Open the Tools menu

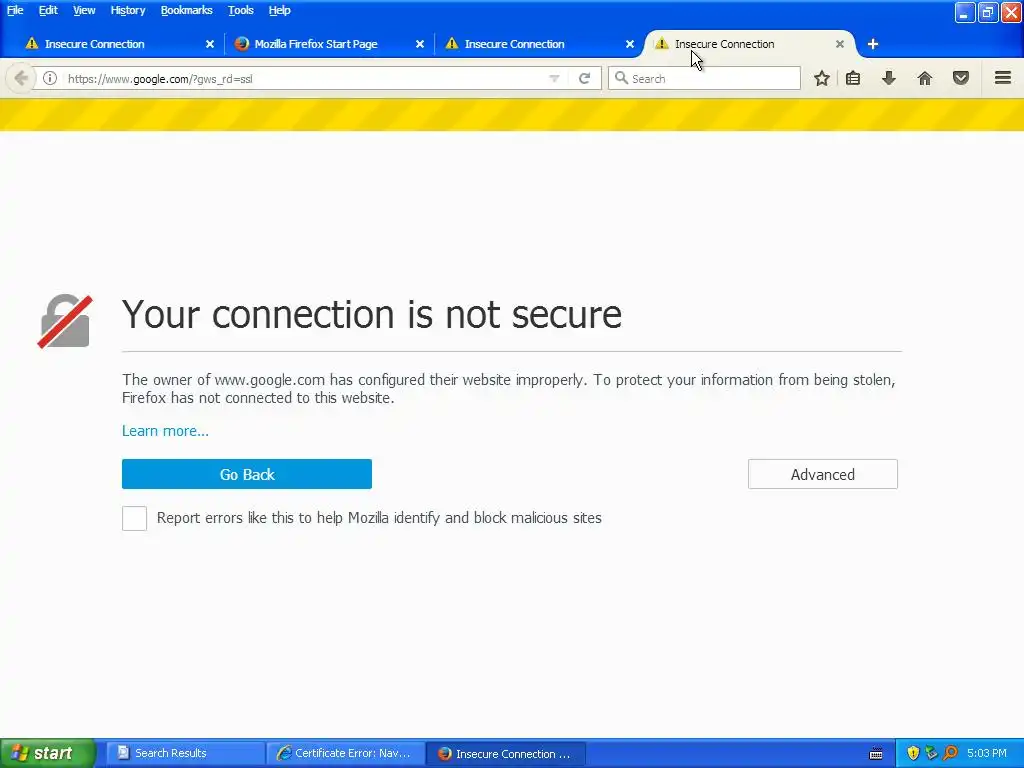tap(240, 10)
